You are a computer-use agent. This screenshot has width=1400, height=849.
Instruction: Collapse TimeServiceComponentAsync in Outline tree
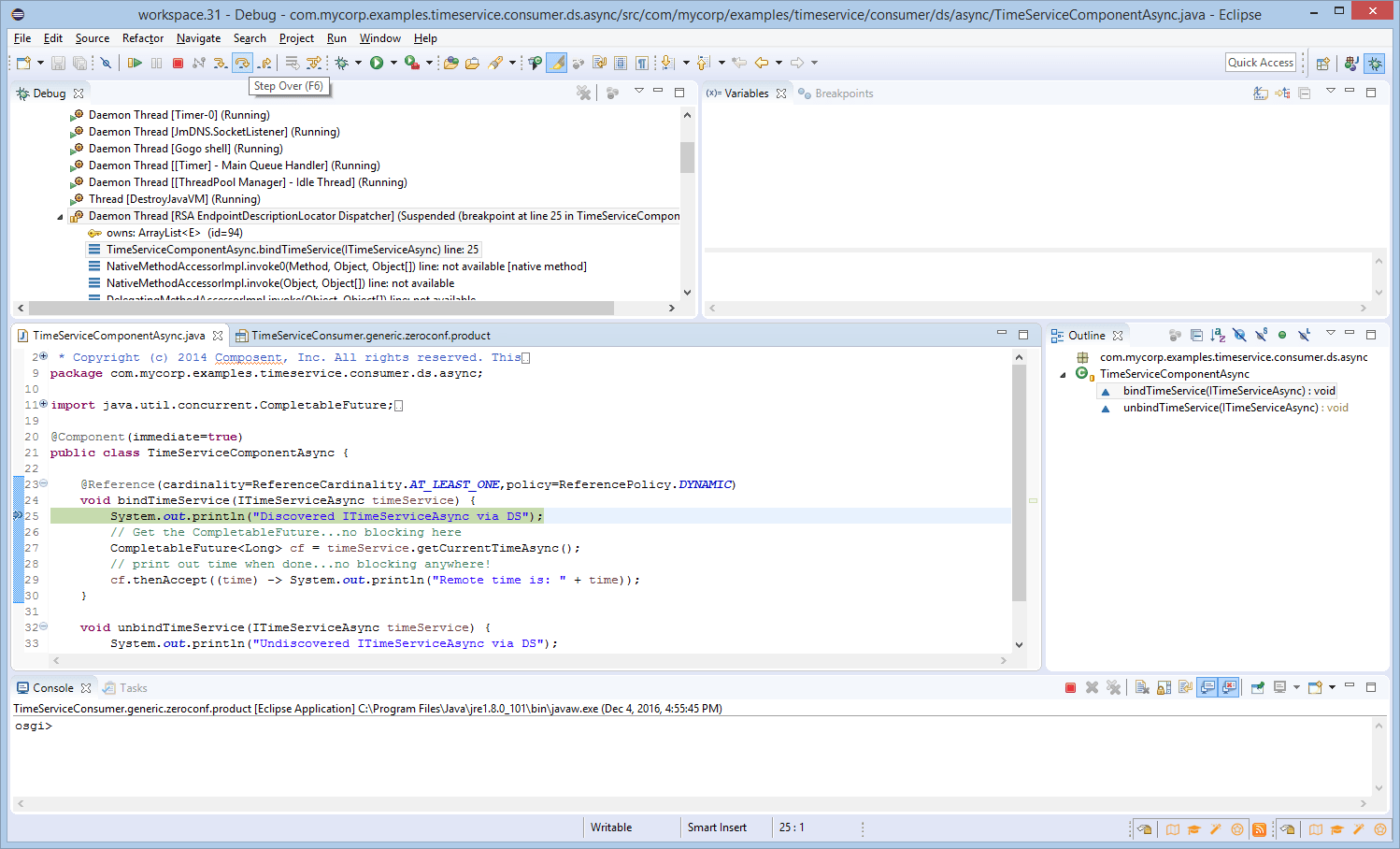(x=1063, y=374)
